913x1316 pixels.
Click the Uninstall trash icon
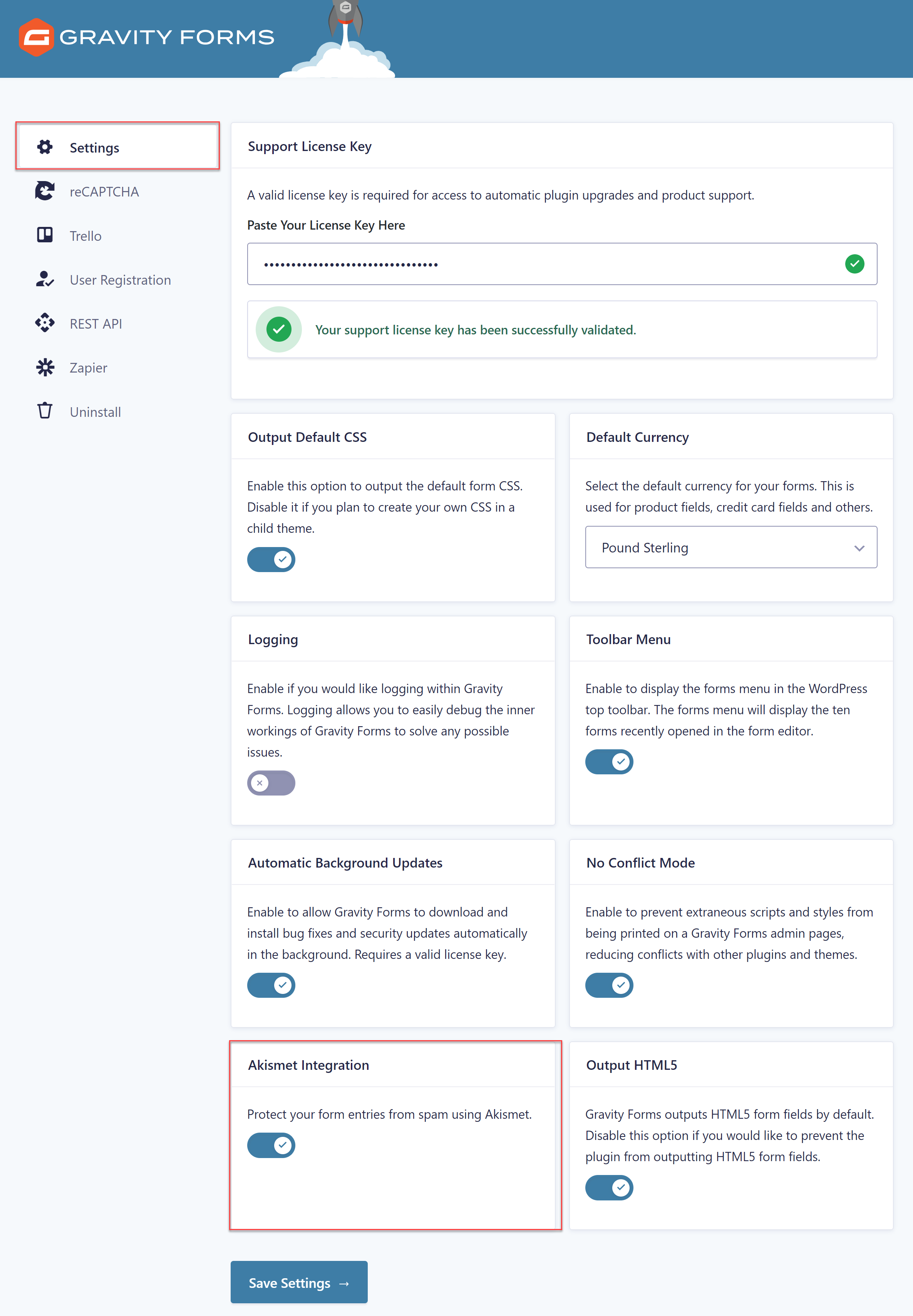tap(45, 411)
